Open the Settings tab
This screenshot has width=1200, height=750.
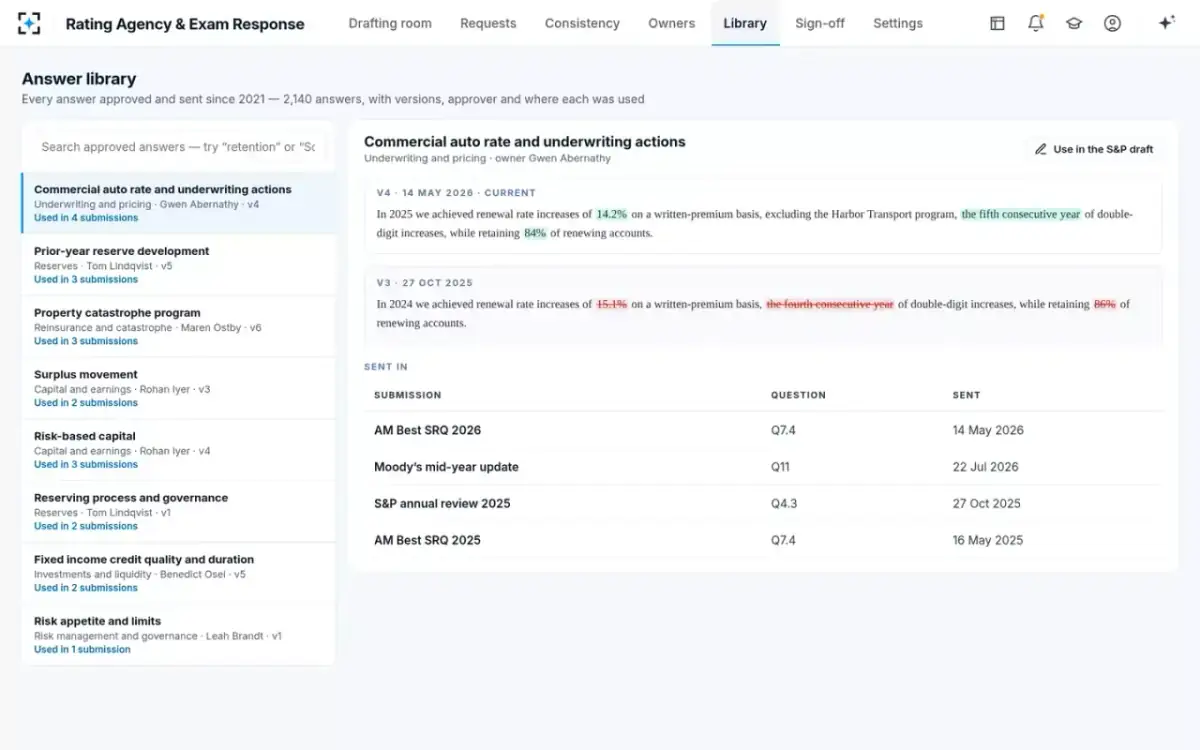click(898, 23)
